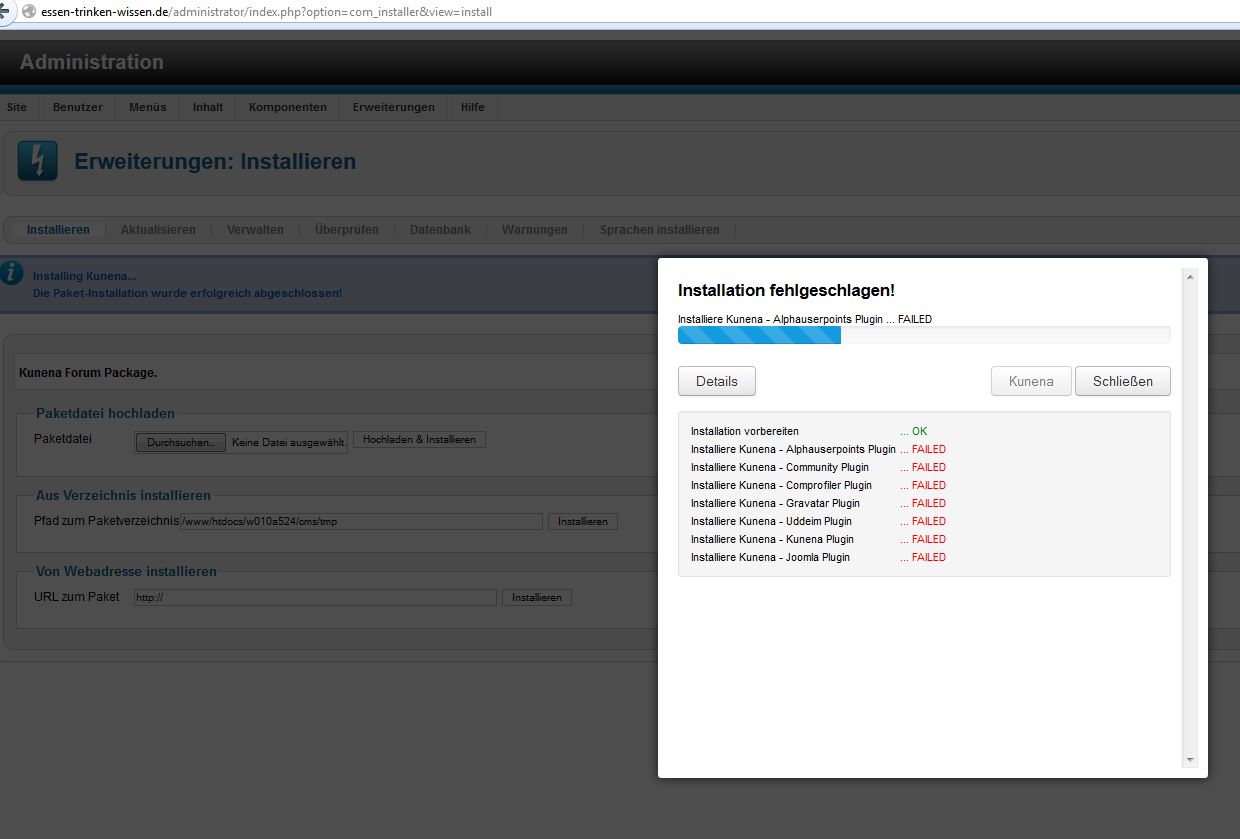Switch to the Verwalten tab
The image size is (1240, 839).
255,230
